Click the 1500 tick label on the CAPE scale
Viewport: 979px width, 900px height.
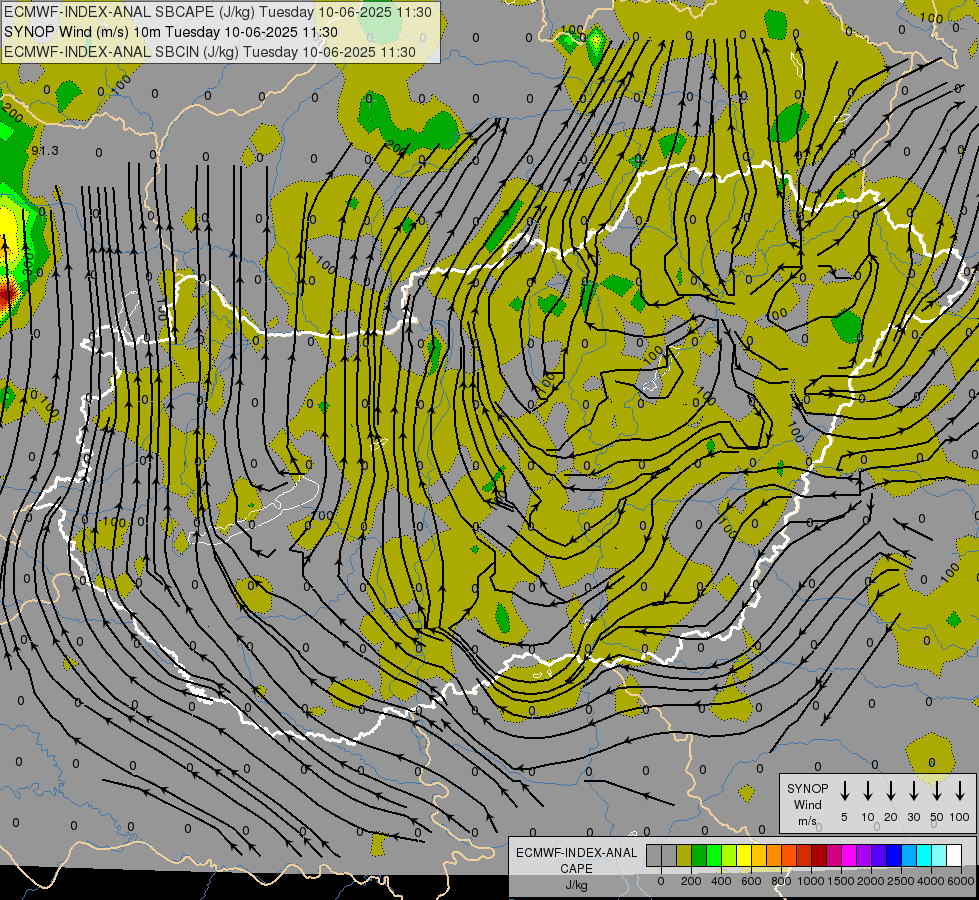point(841,881)
